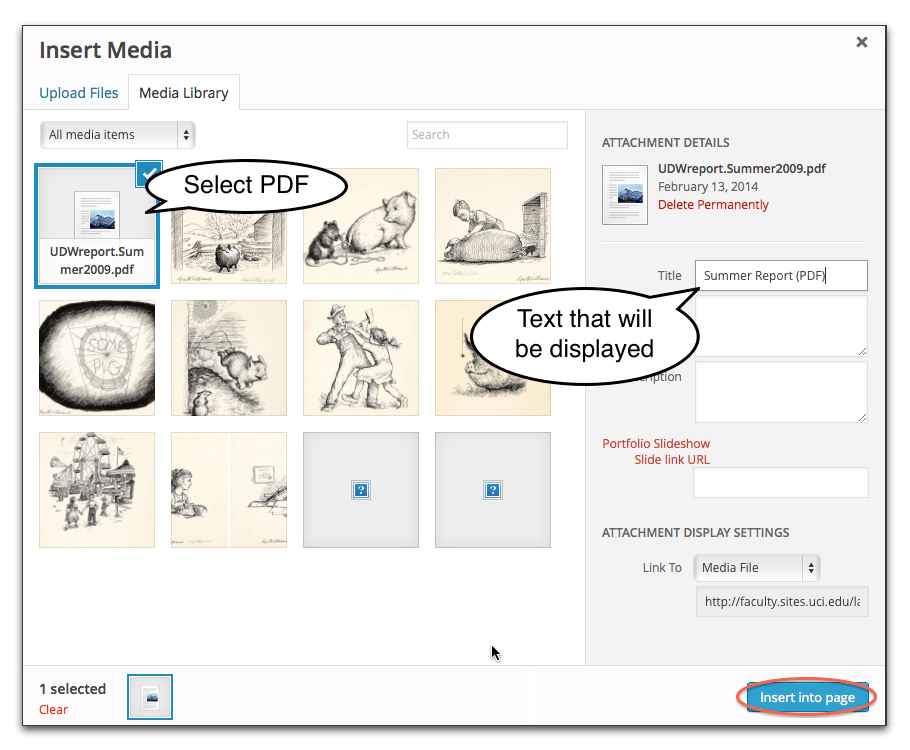
Task: Select the pig and lamb drawing thumbnail
Action: coord(360,226)
